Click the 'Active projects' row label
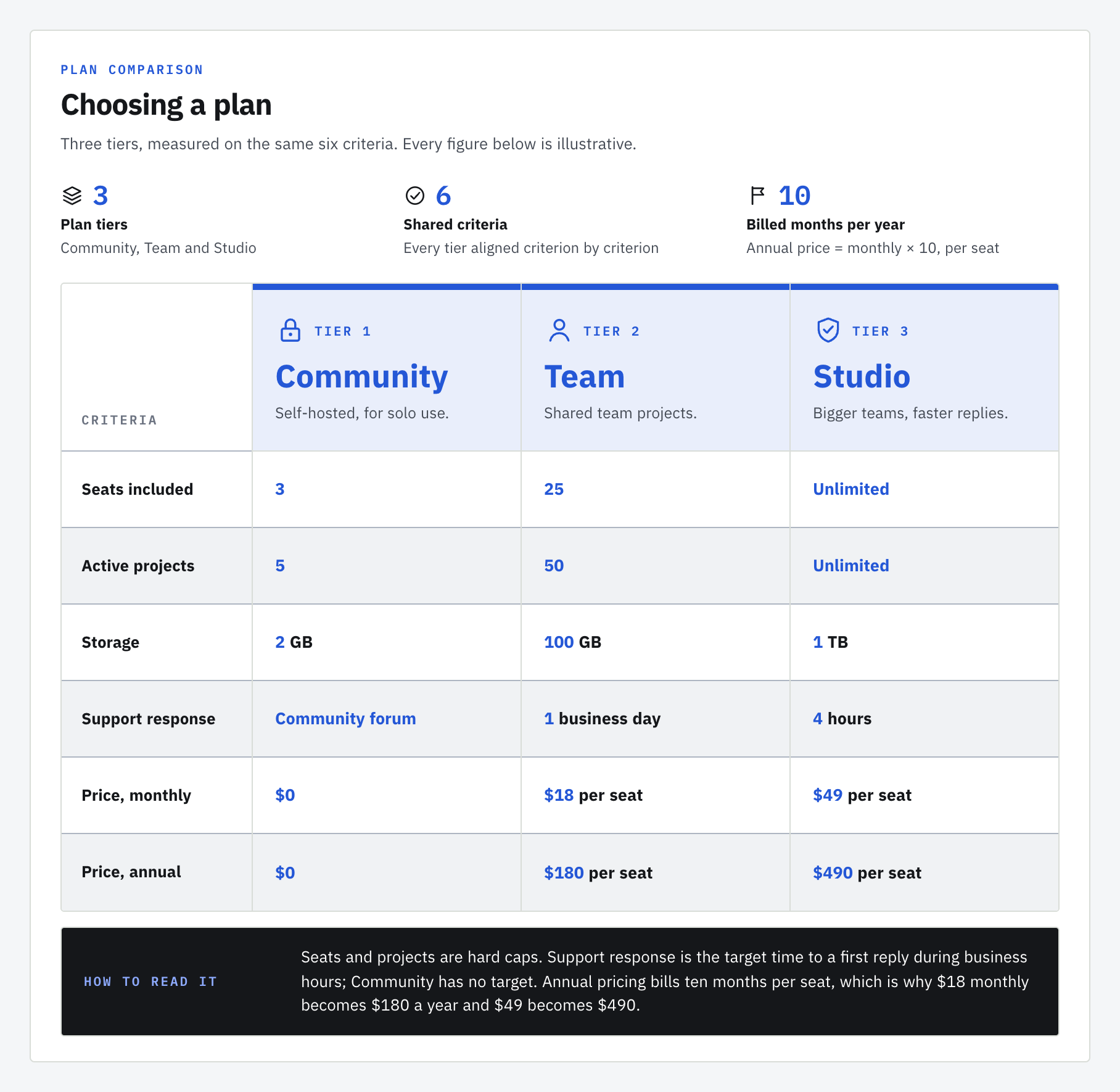Image resolution: width=1120 pixels, height=1092 pixels. [x=138, y=566]
